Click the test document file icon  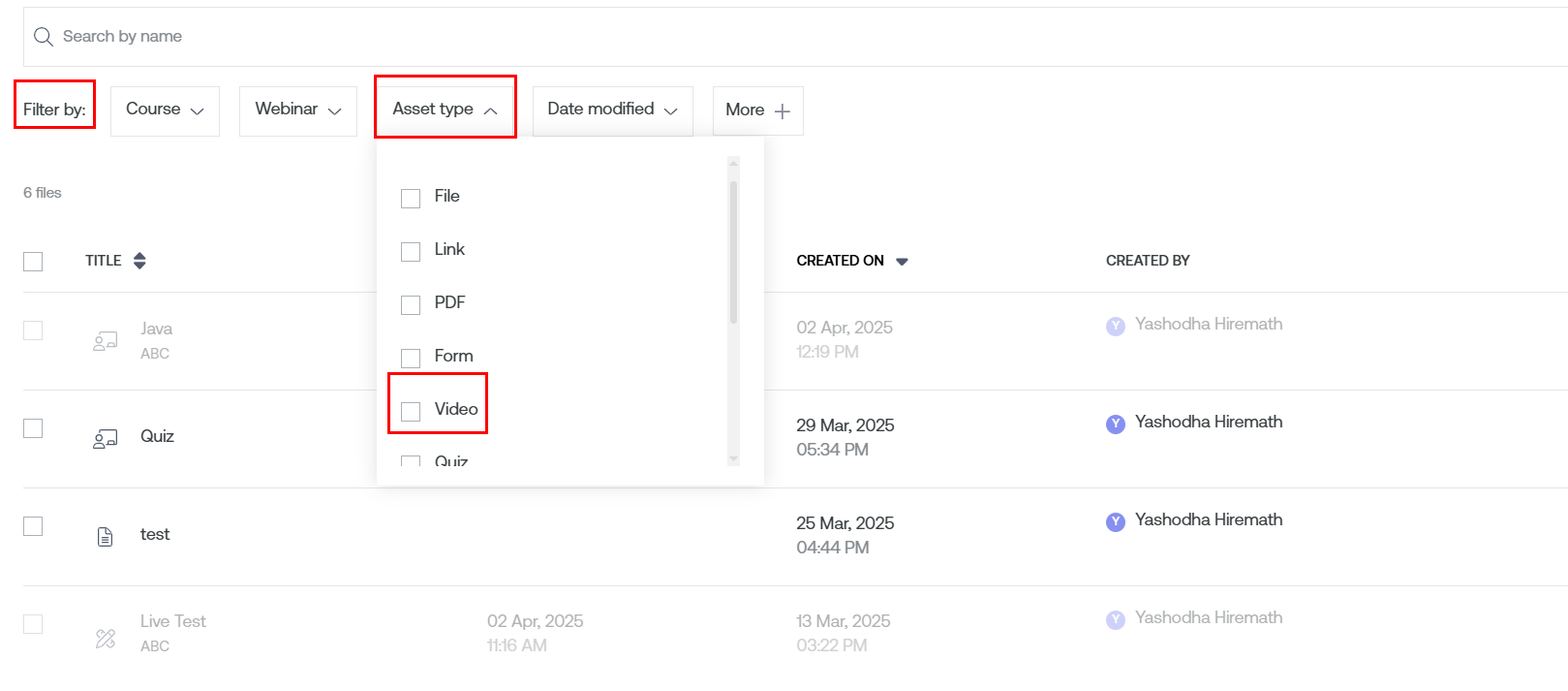[106, 536]
